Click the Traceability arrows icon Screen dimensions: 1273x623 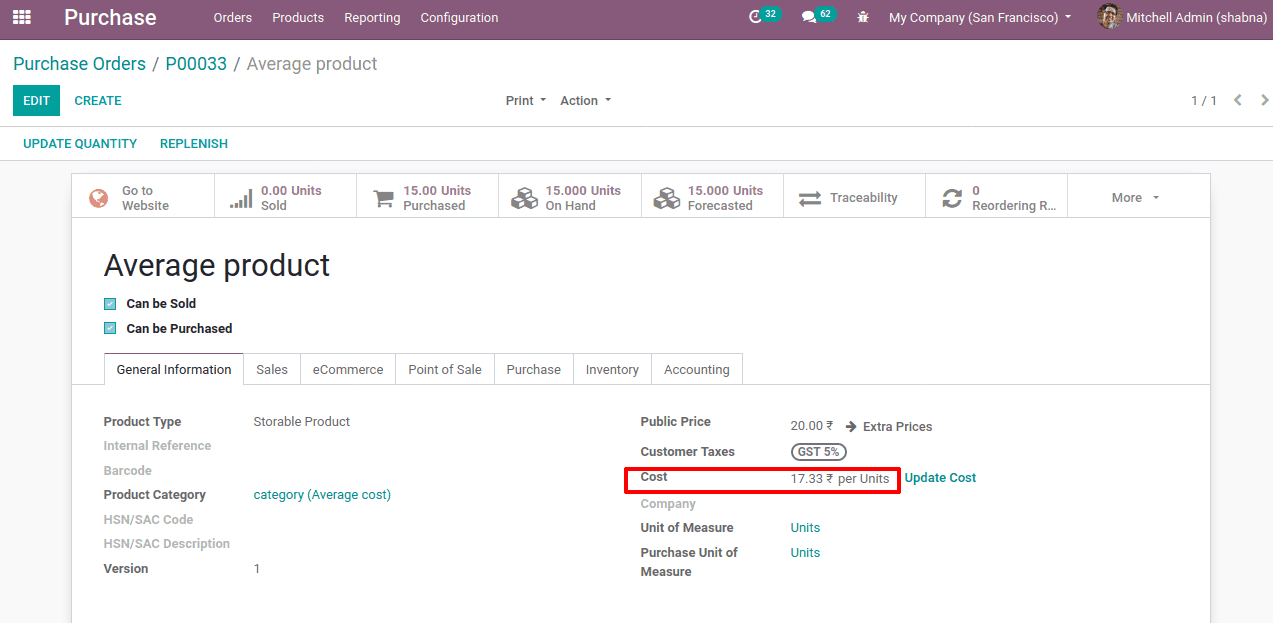pos(810,198)
